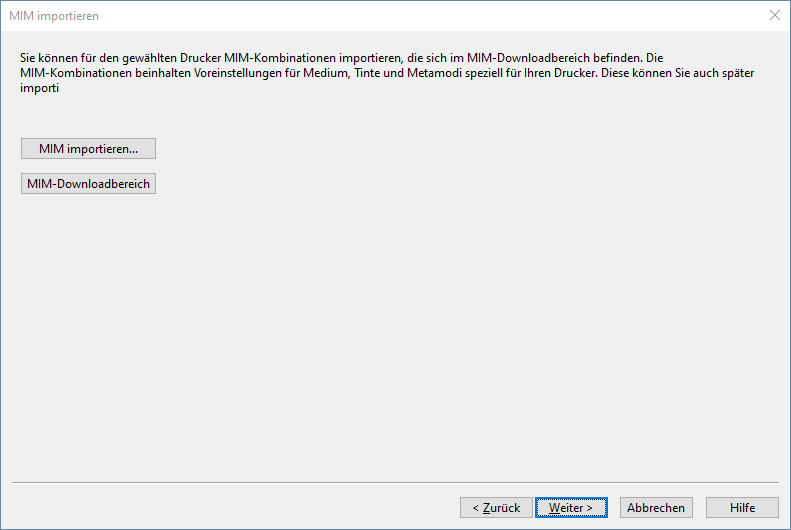This screenshot has height=530, width=791.
Task: Advance to the next wizard step
Action: [571, 507]
